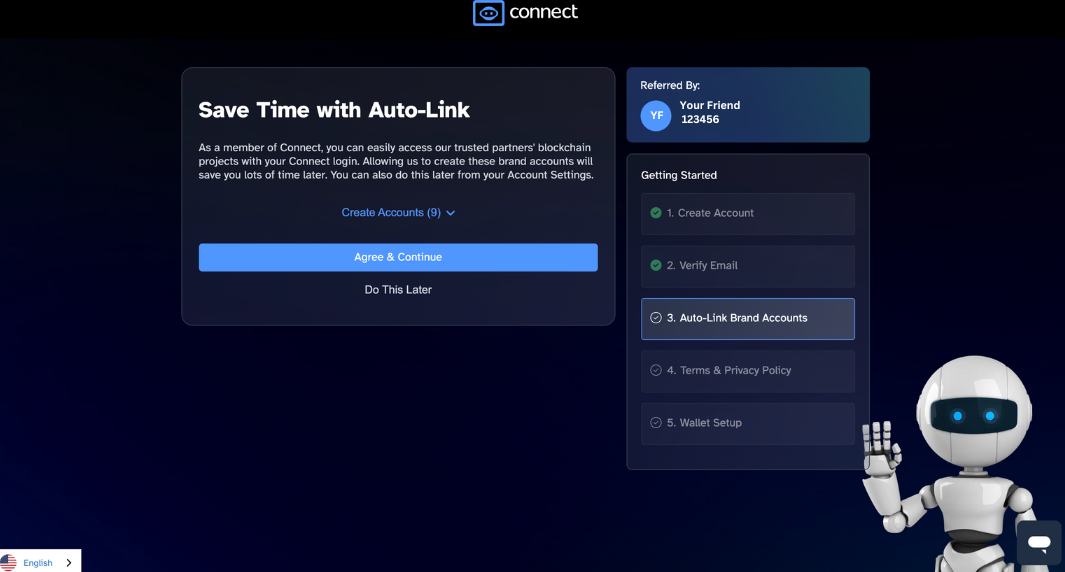Go to step 5 Wallet Setup
Screen dimensions: 1065x572
pyautogui.click(x=748, y=424)
